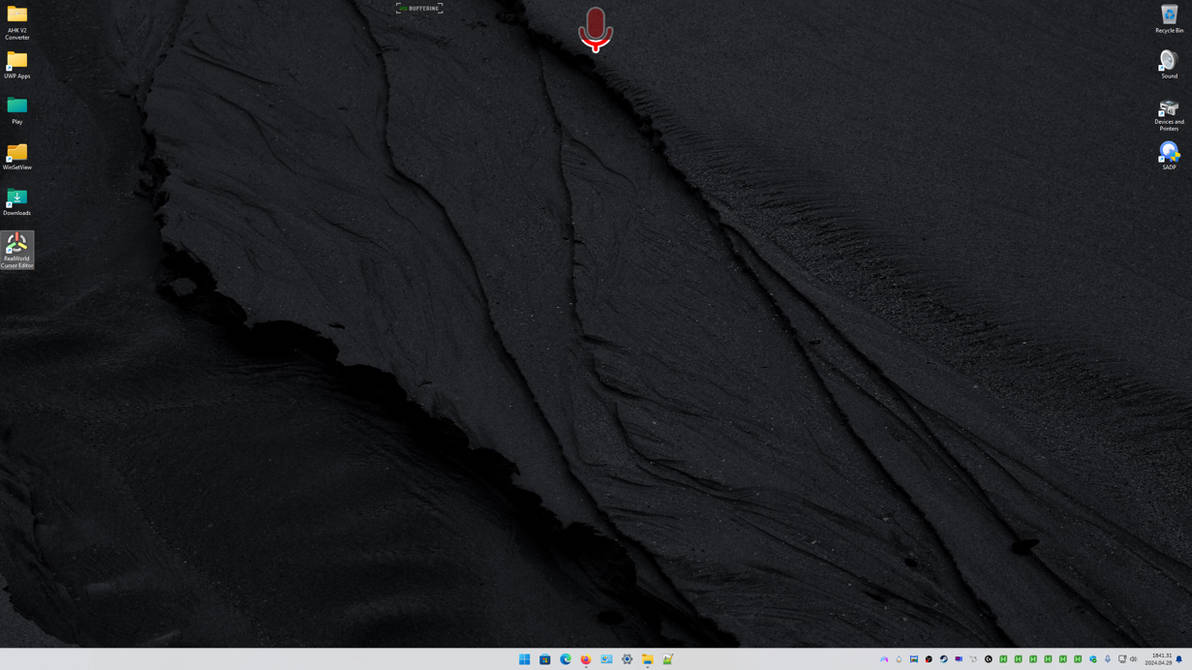Launch RealWorld Cursor Editor
The height and width of the screenshot is (670, 1192).
[16, 245]
